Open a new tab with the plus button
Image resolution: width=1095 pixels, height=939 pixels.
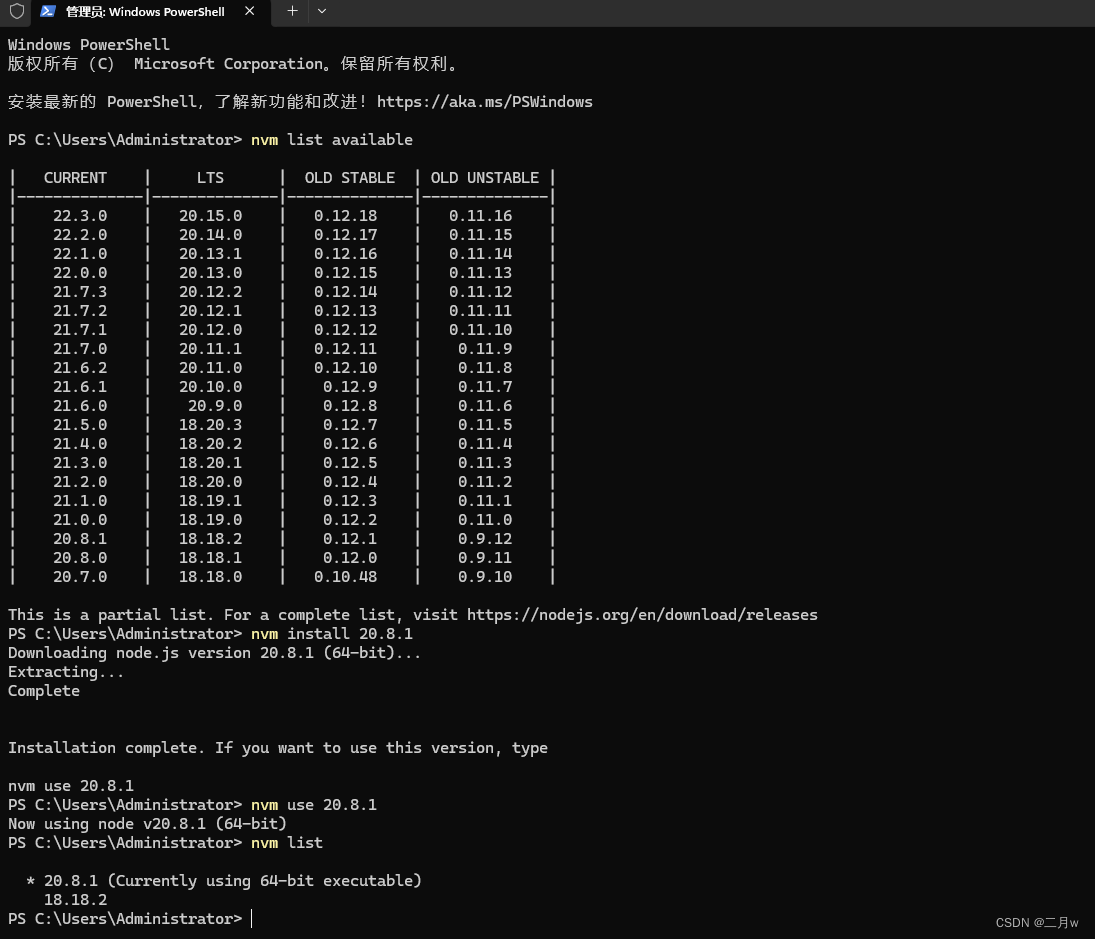(293, 11)
